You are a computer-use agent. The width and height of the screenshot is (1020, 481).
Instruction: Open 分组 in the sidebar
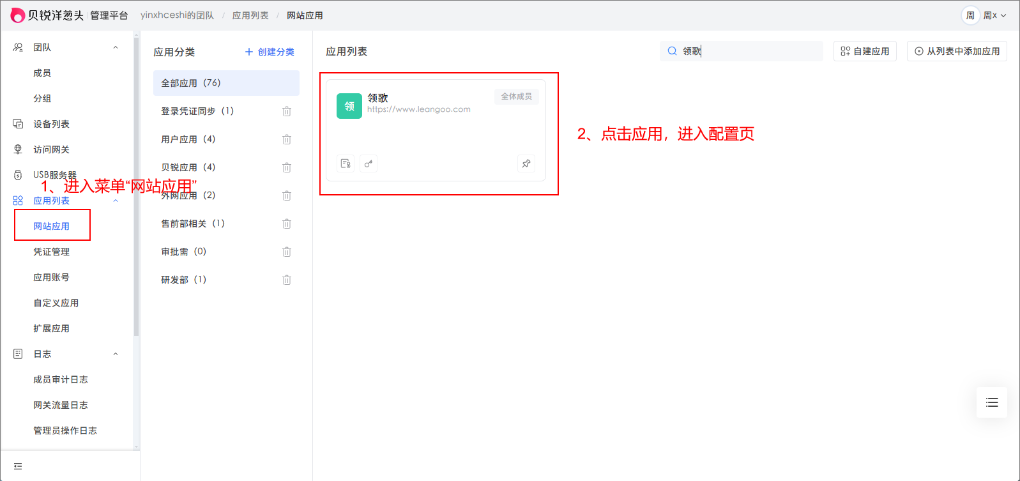click(x=42, y=98)
